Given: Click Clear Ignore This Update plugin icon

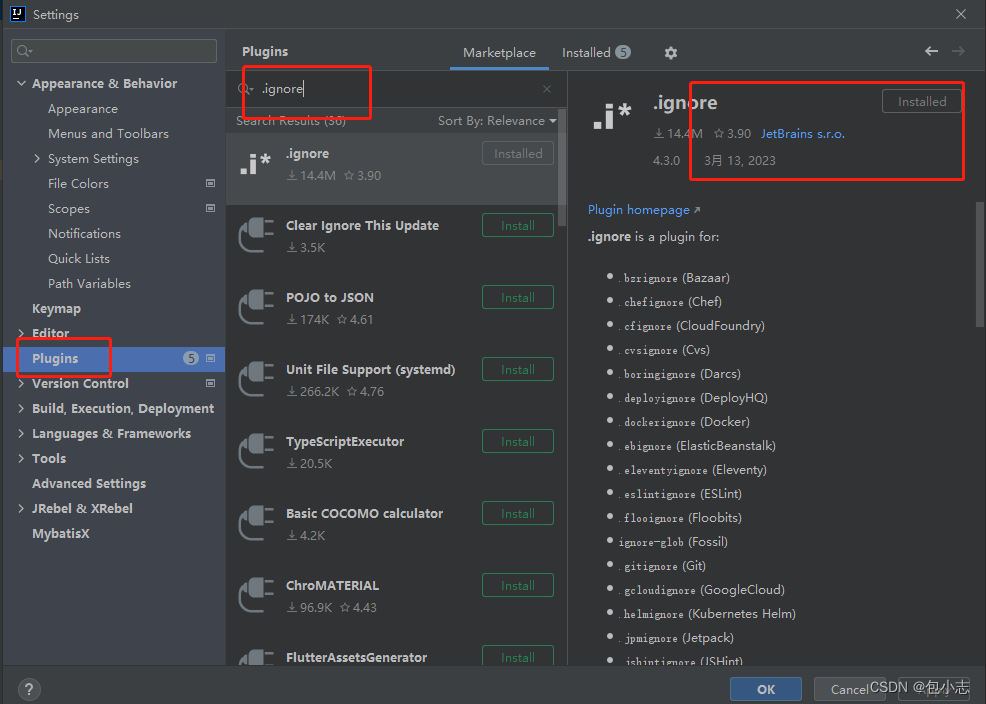Looking at the screenshot, I should tap(255, 236).
